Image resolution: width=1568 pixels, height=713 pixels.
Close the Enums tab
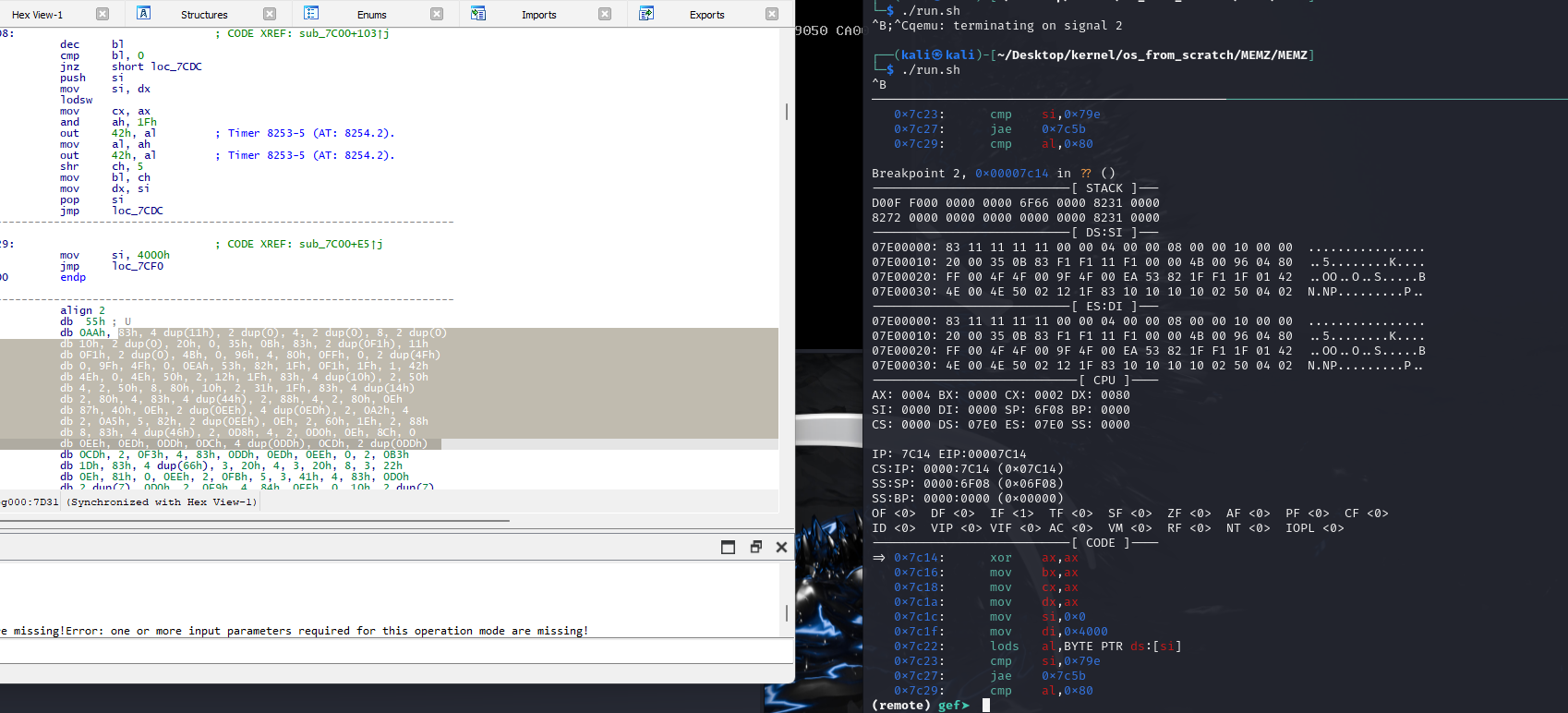437,14
